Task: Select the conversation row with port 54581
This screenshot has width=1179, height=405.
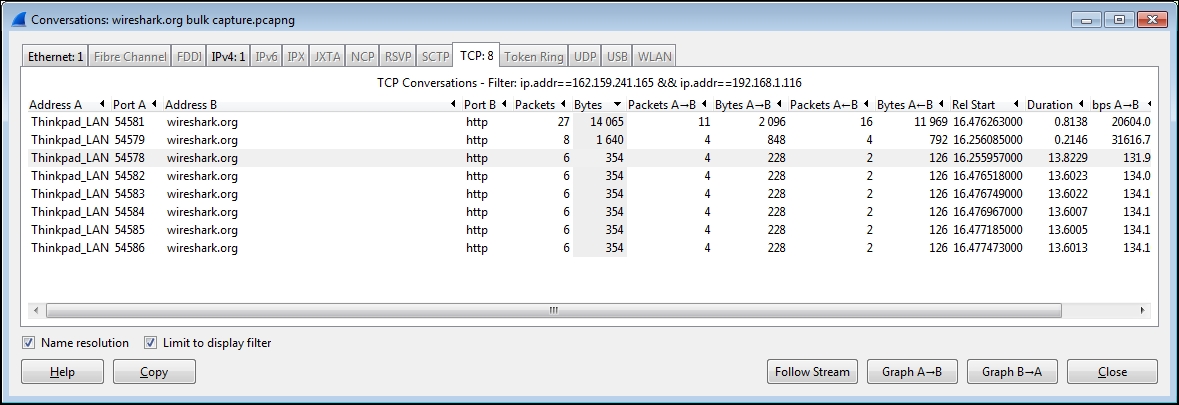Action: [590, 122]
